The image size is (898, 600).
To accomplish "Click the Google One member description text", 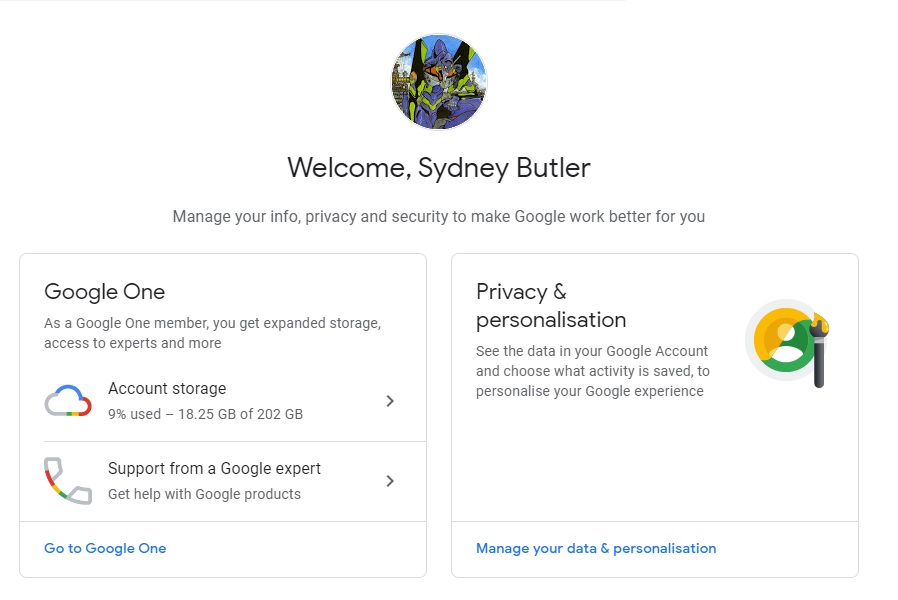I will pos(212,333).
